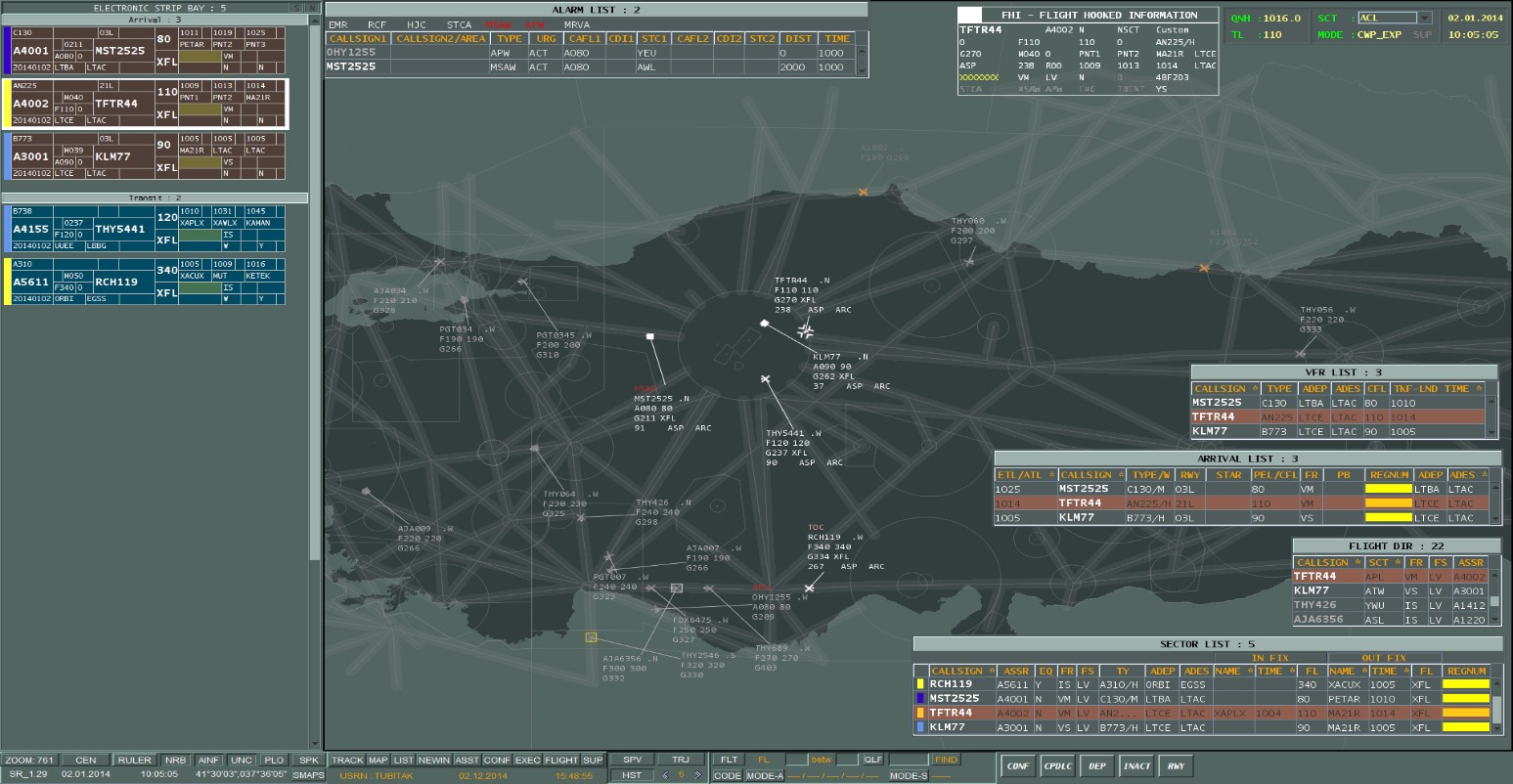
Task: Open the DEP departures button
Action: [1097, 765]
